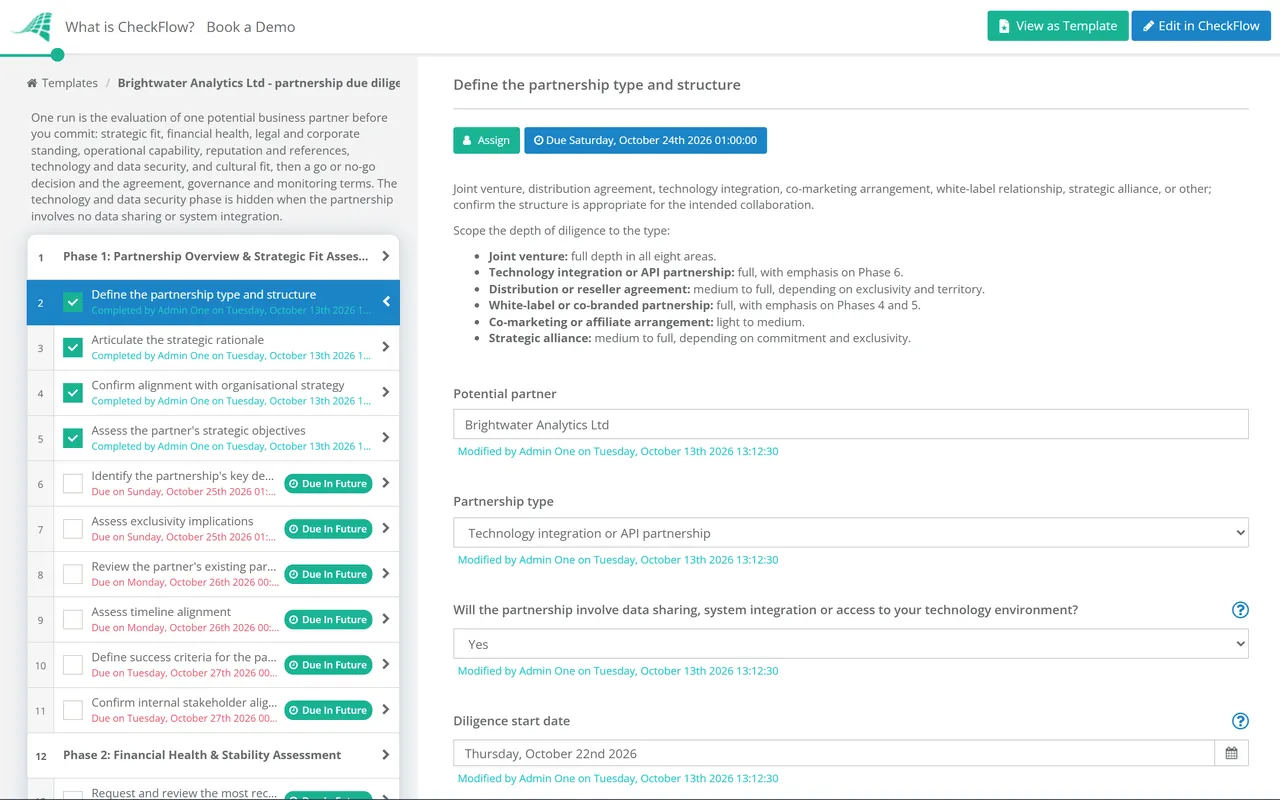This screenshot has height=800, width=1280.
Task: Collapse the selected task 2 chevron
Action: 386,302
